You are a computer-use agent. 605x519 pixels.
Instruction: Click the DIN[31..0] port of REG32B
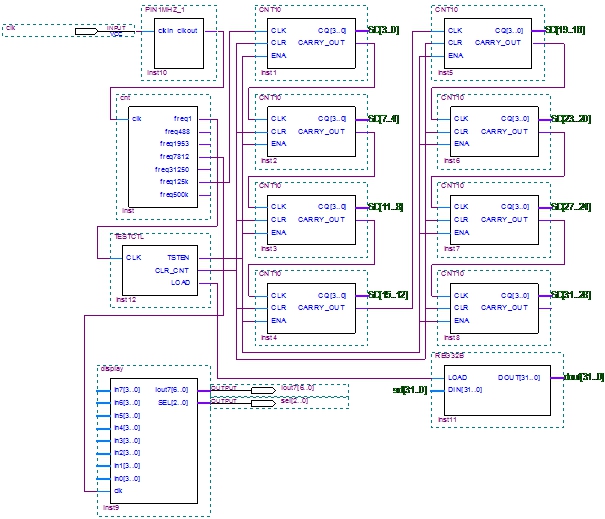[465, 390]
